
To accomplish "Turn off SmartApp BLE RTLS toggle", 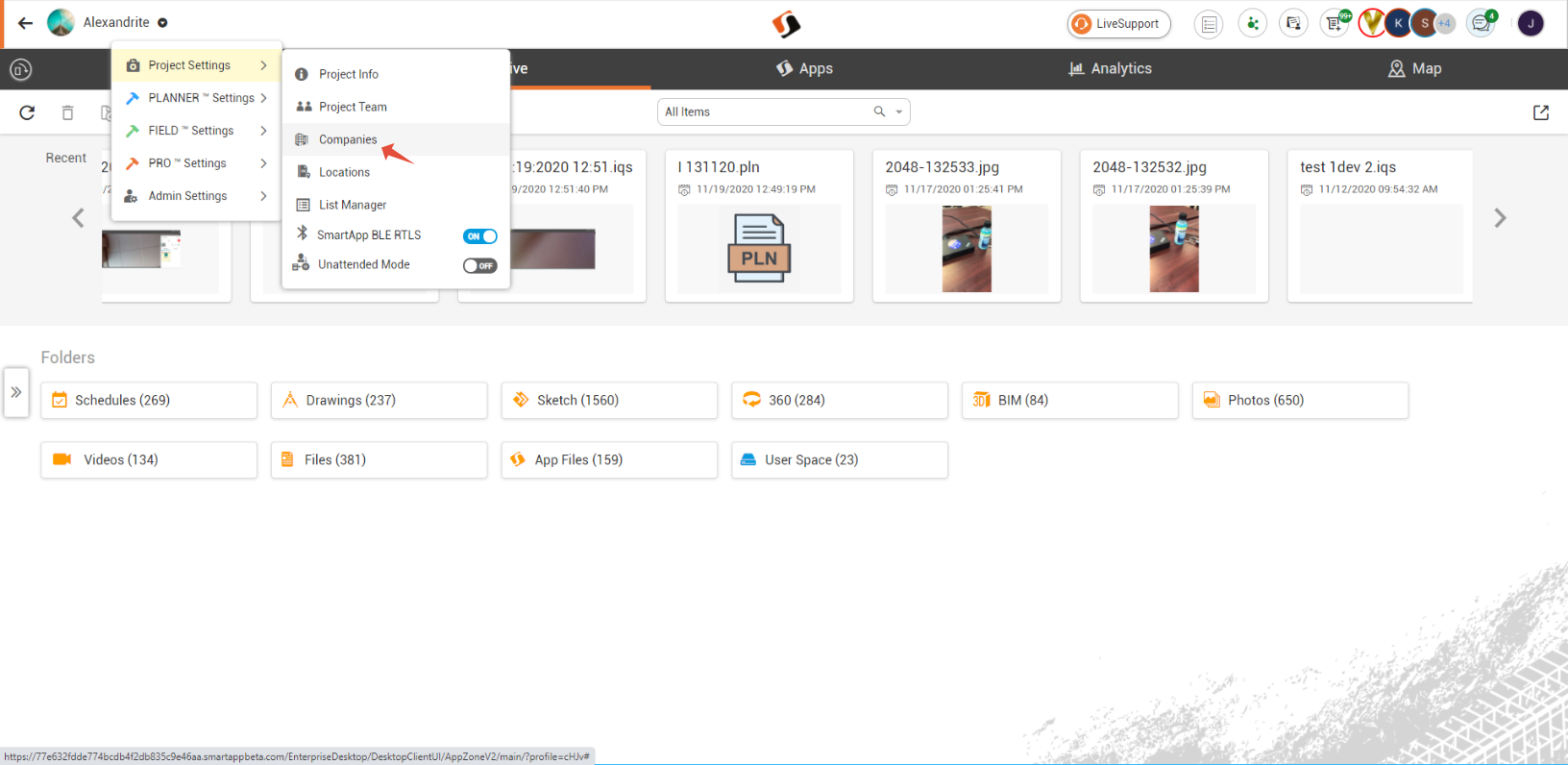I will click(x=480, y=236).
